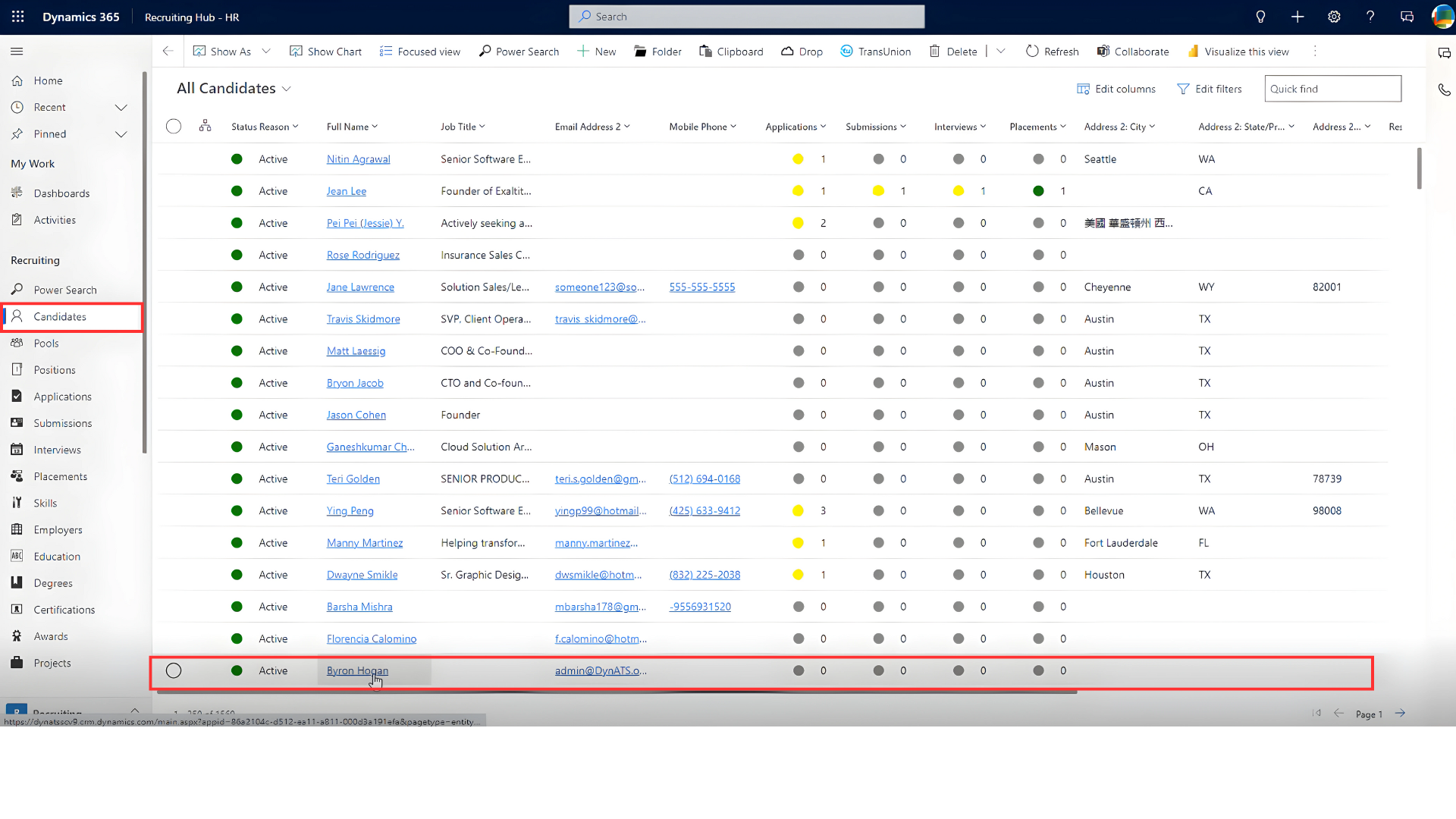Screen dimensions: 1456x819
Task: Click the grid vertical scrollbar thumb
Action: [1419, 168]
